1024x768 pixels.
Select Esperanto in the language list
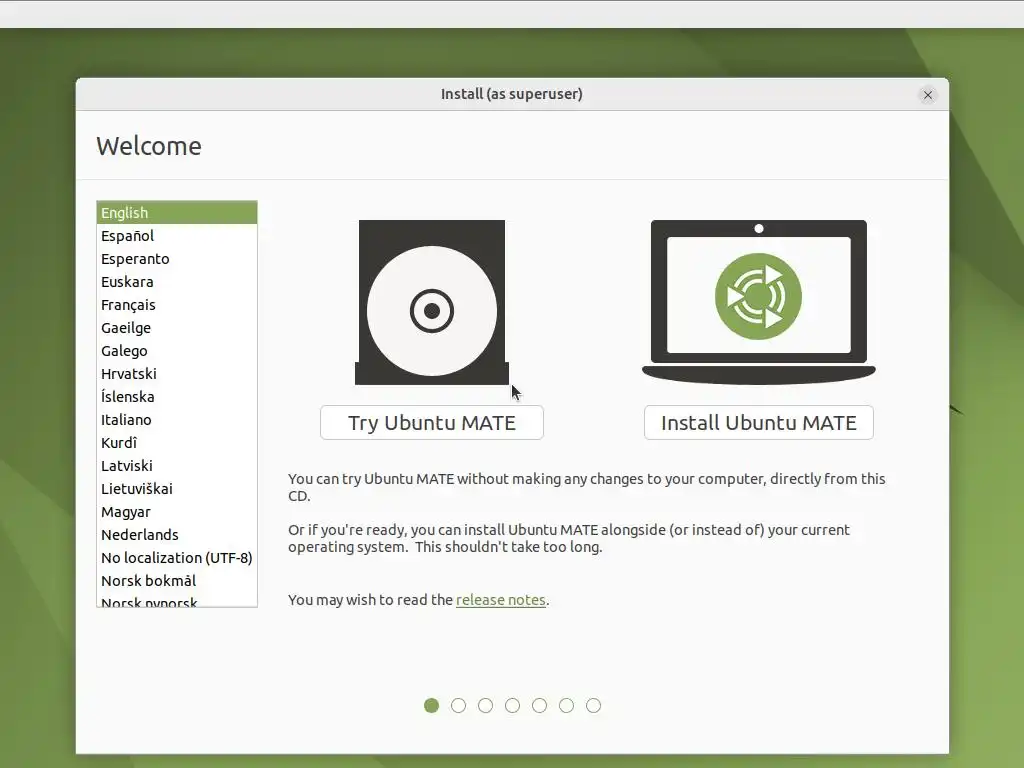(177, 259)
